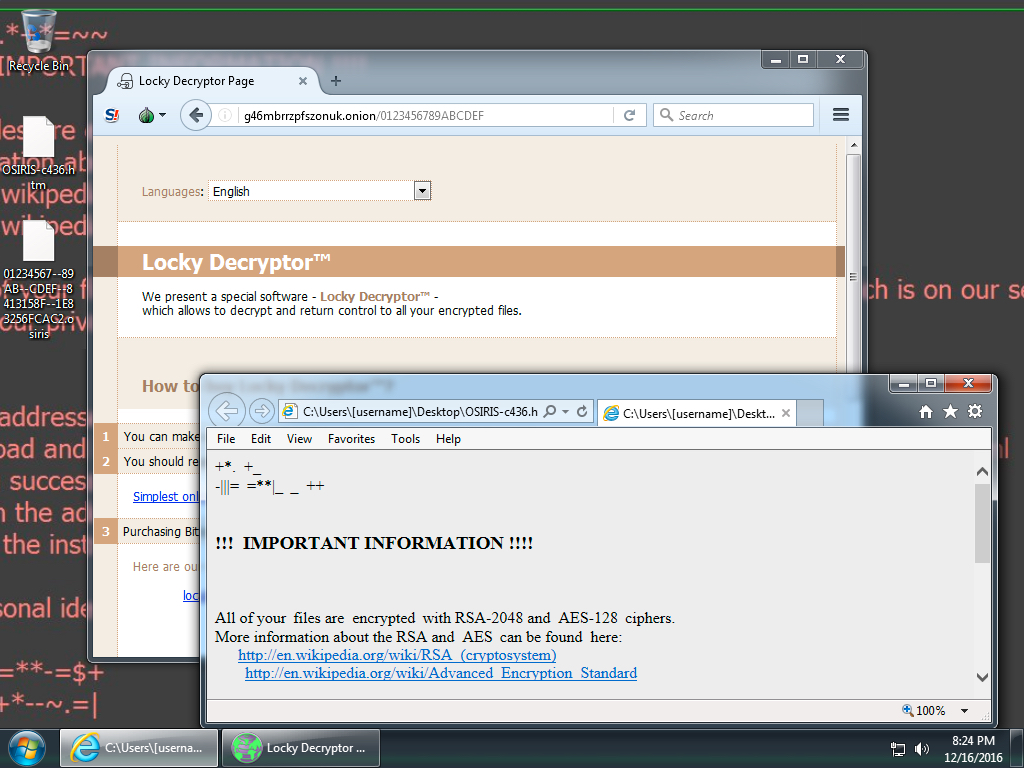
Task: Close the IE tab showing OSIRIS file
Action: point(786,413)
